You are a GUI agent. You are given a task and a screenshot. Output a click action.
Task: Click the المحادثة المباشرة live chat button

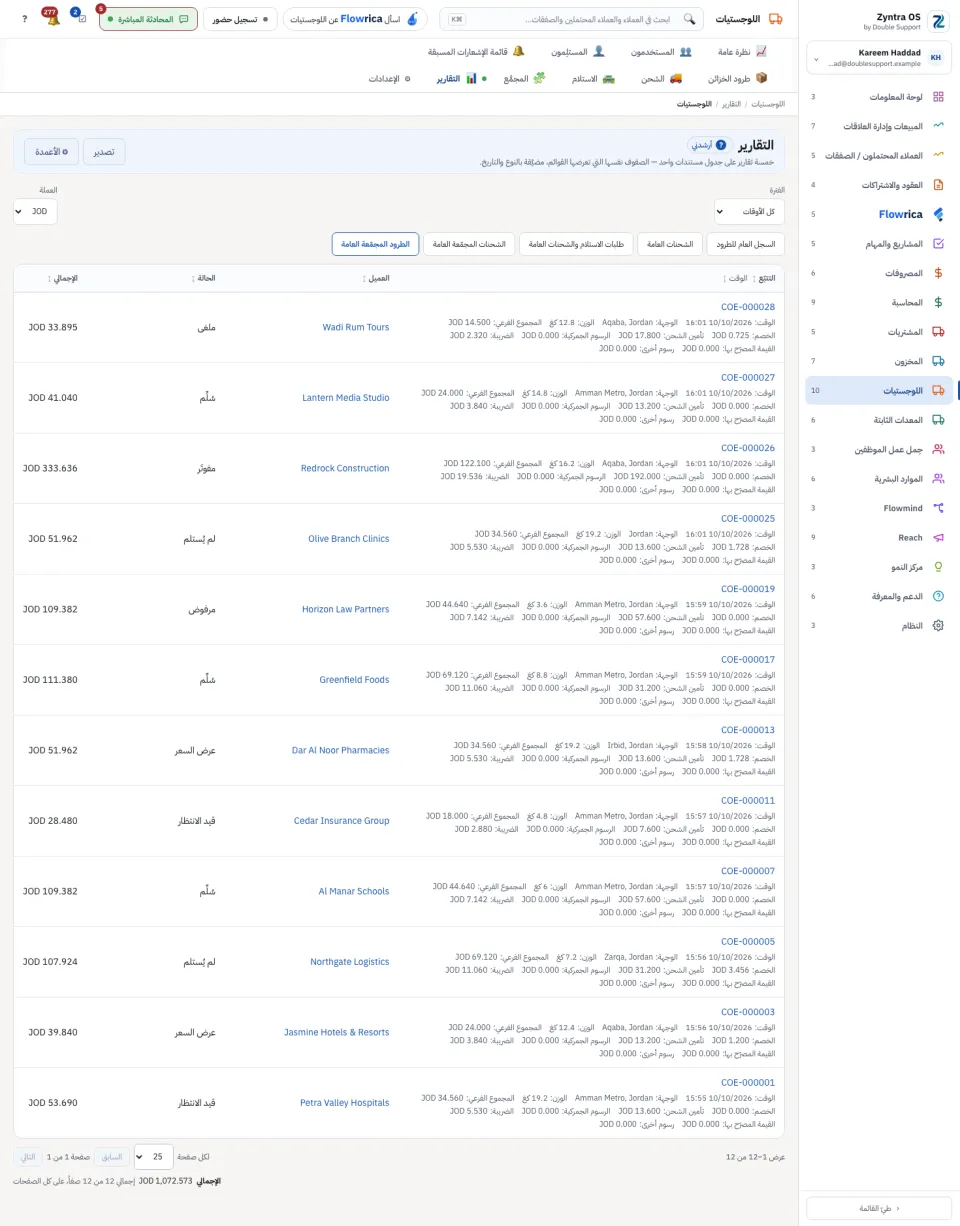pos(148,19)
